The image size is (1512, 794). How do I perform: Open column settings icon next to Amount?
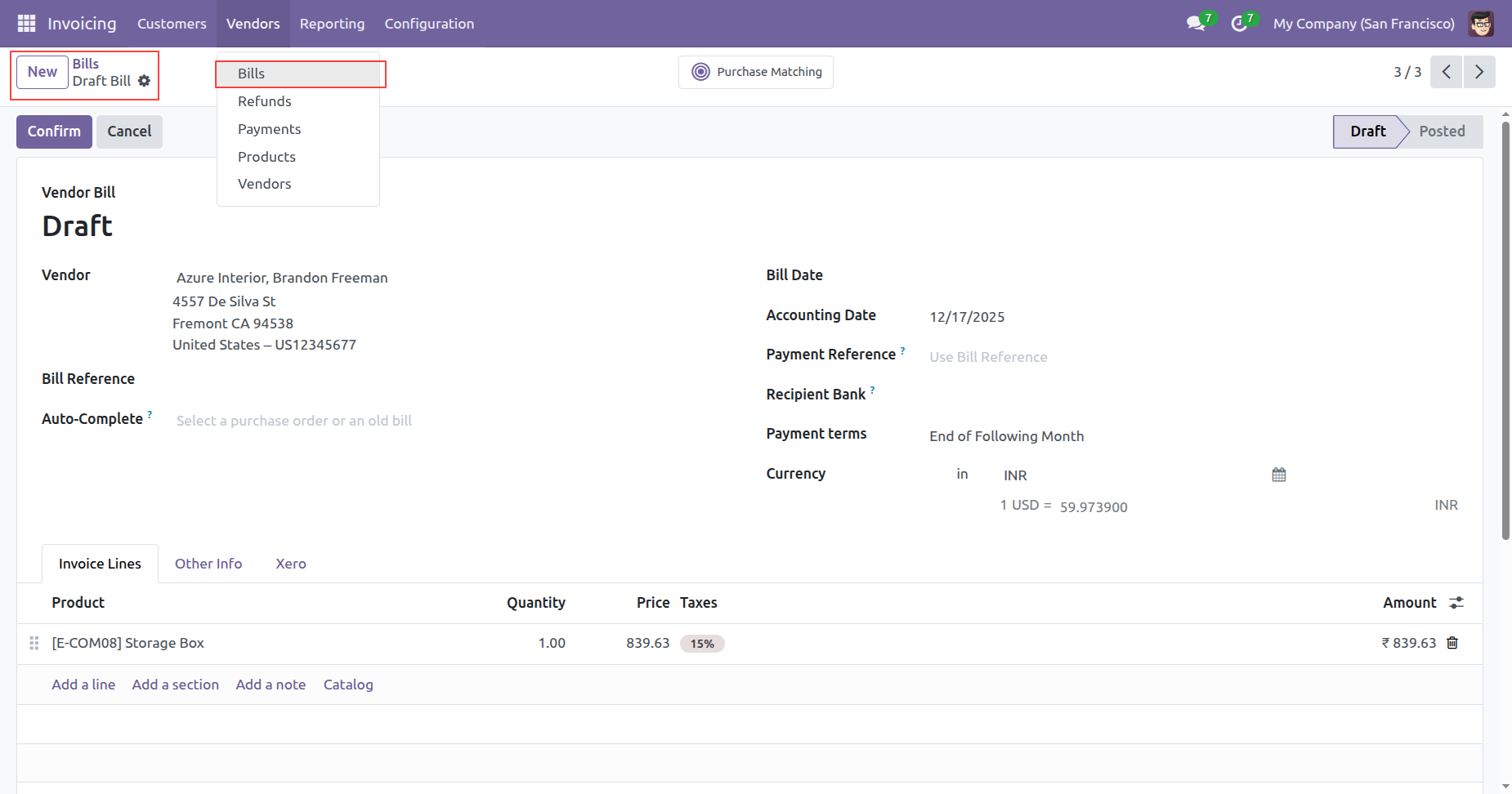click(1456, 603)
